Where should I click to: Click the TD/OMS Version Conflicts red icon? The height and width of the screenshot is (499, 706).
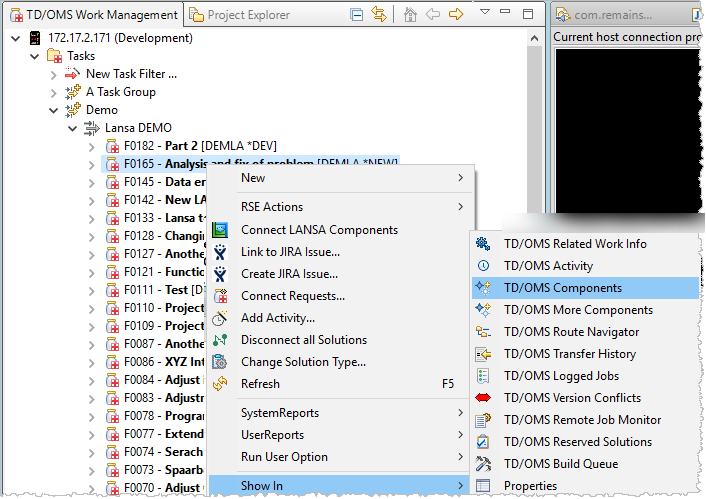484,398
